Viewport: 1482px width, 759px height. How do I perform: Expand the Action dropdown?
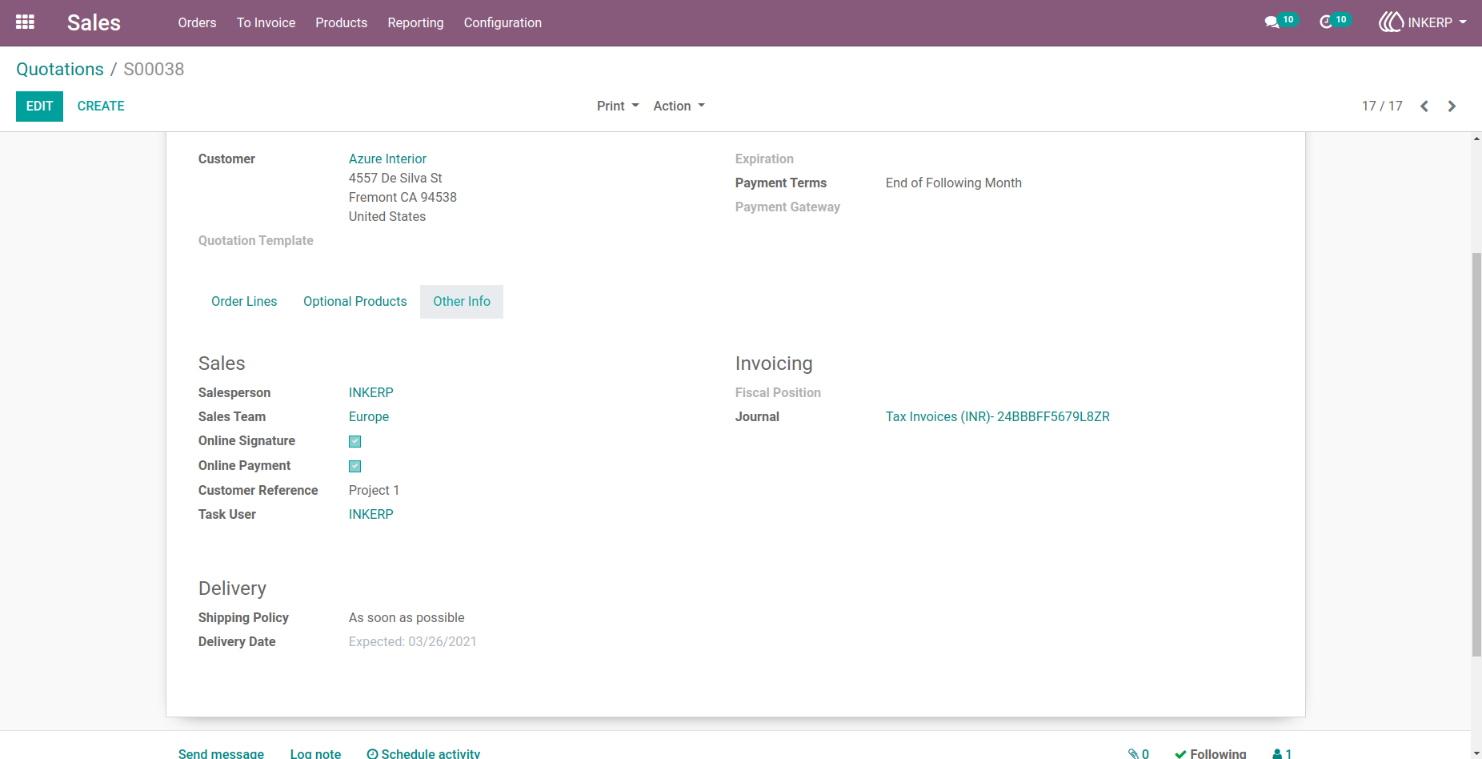679,106
